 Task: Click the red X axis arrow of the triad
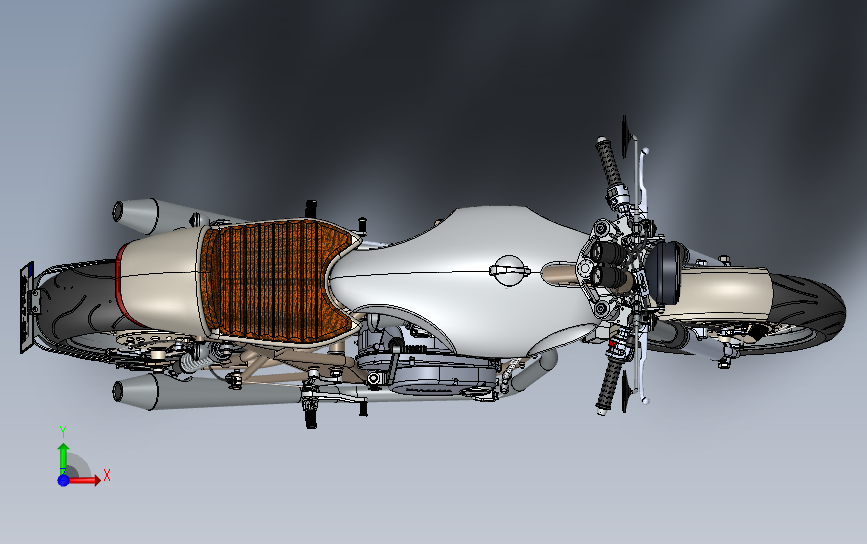point(85,480)
